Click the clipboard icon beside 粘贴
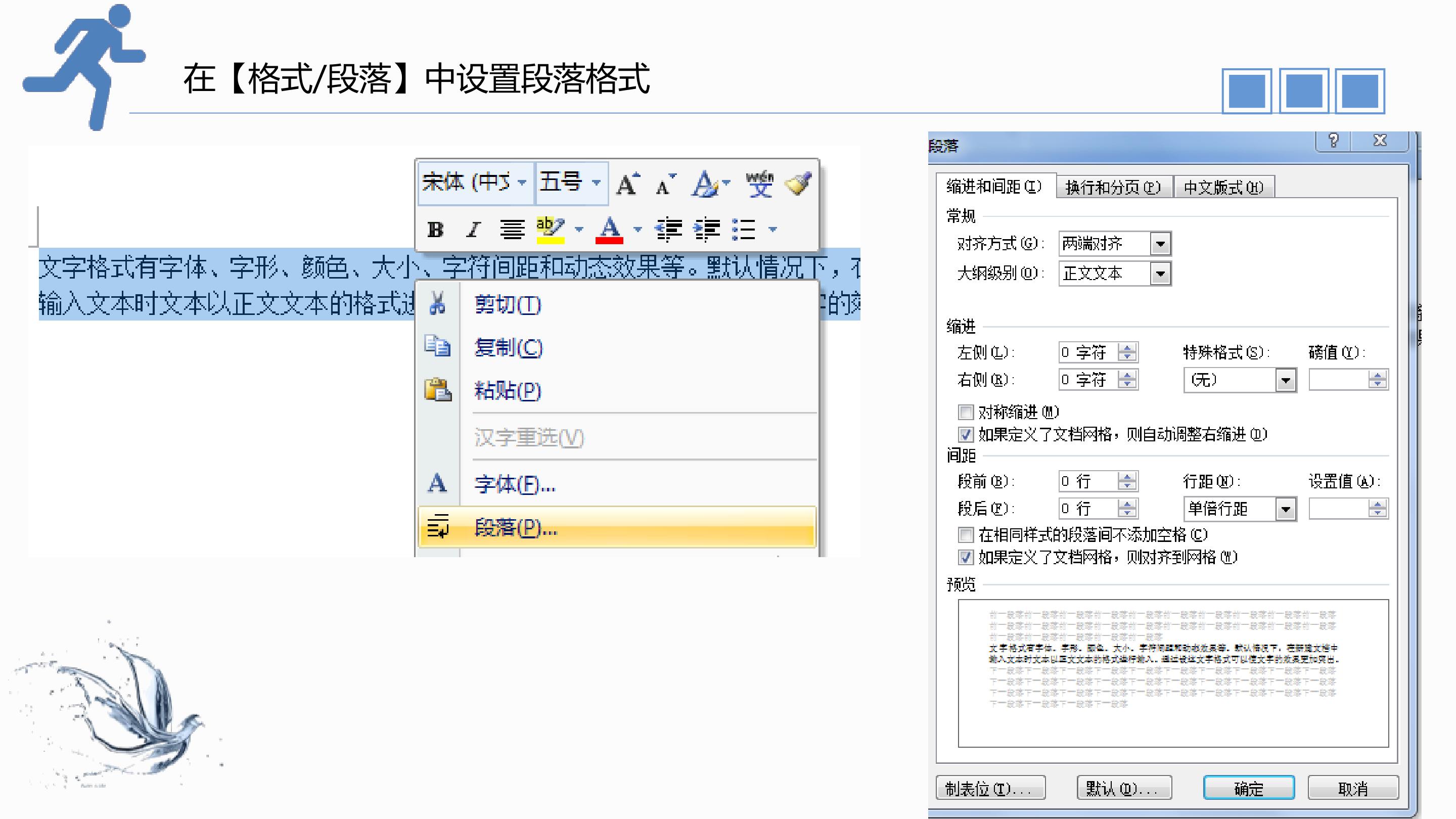This screenshot has height=819, width=1456. pos(437,389)
